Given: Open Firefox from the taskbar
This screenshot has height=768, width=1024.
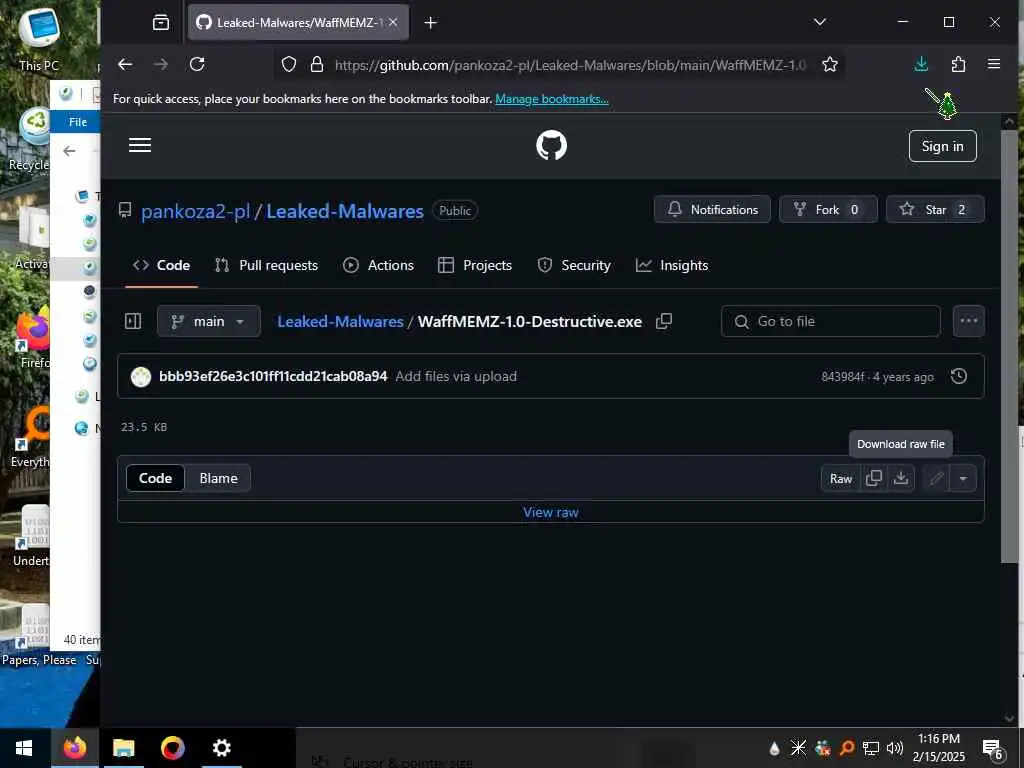Looking at the screenshot, I should click(74, 748).
